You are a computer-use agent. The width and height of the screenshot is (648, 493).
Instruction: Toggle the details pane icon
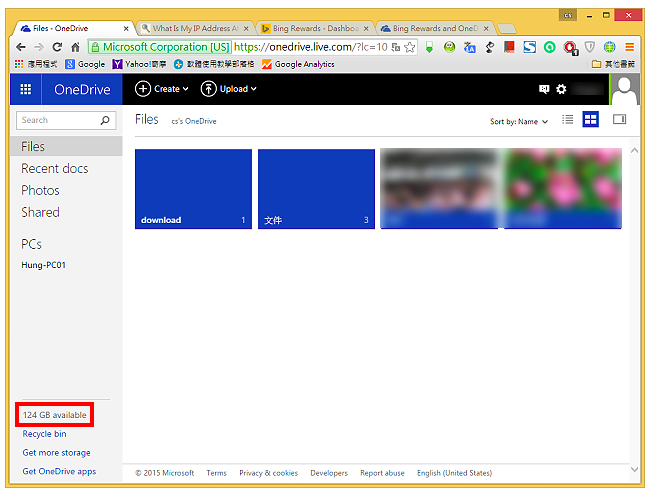point(619,119)
